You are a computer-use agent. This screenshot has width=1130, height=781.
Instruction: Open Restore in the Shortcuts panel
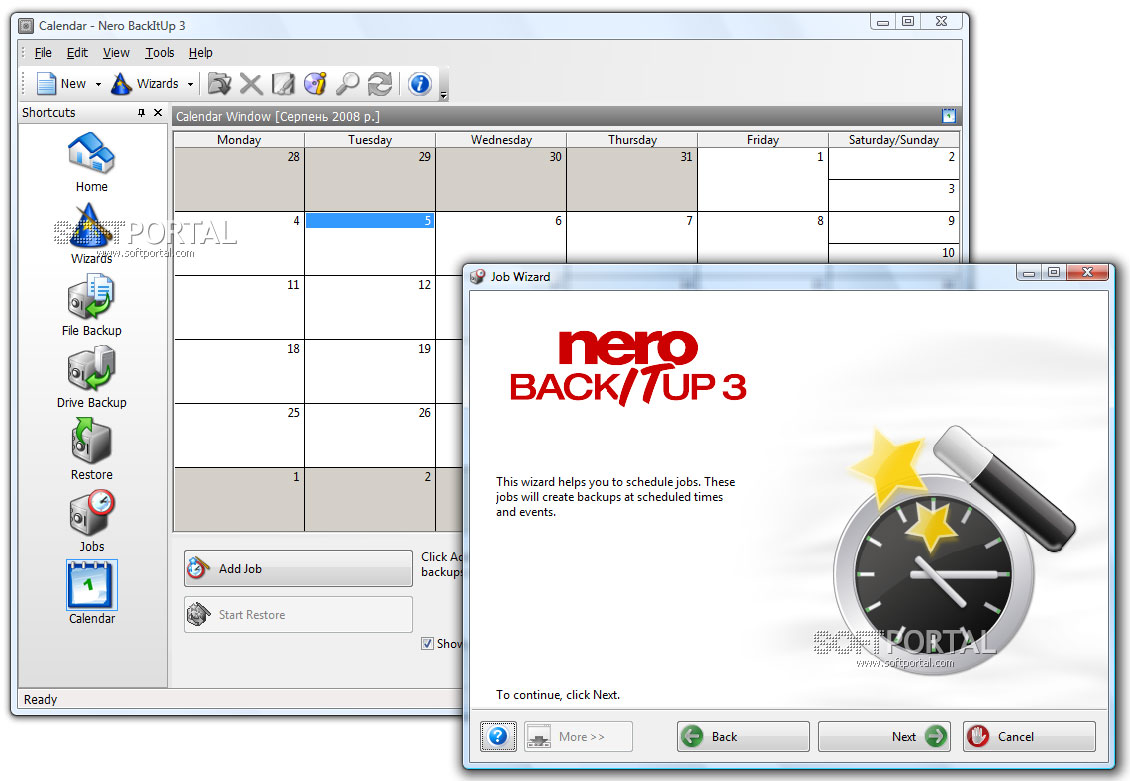click(92, 450)
